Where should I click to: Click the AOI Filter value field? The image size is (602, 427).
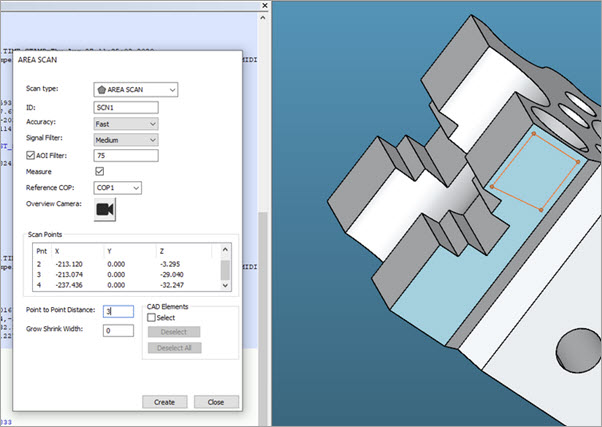(x=126, y=155)
